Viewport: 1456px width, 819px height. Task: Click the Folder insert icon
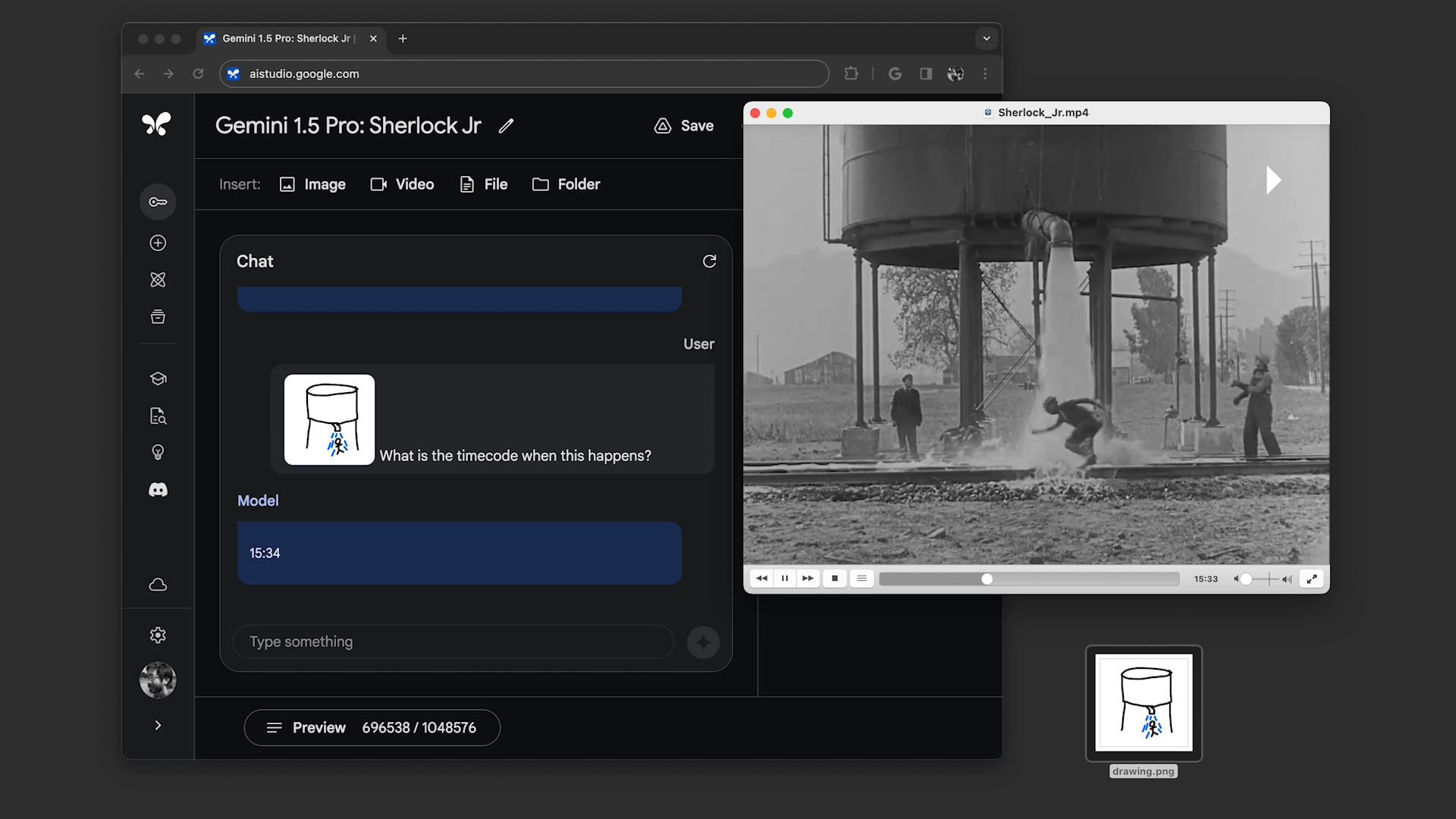[542, 184]
